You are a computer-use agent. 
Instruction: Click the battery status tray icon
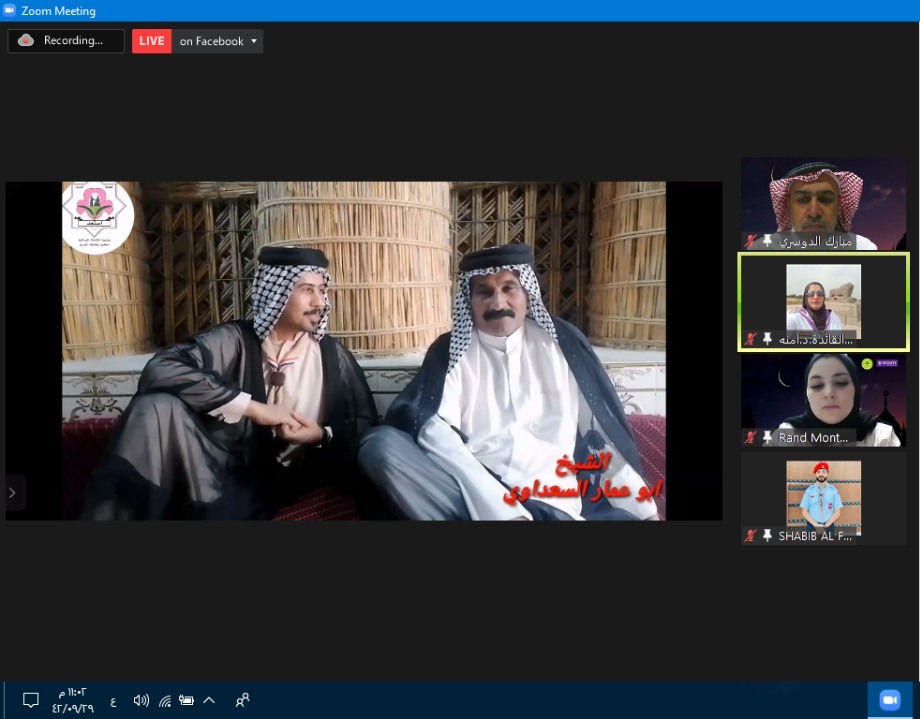tap(186, 700)
